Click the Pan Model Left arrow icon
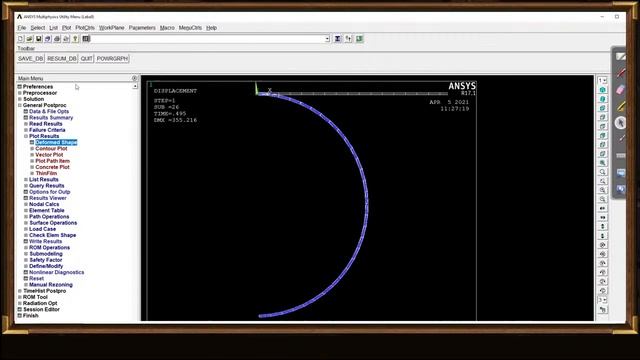 tap(602, 208)
